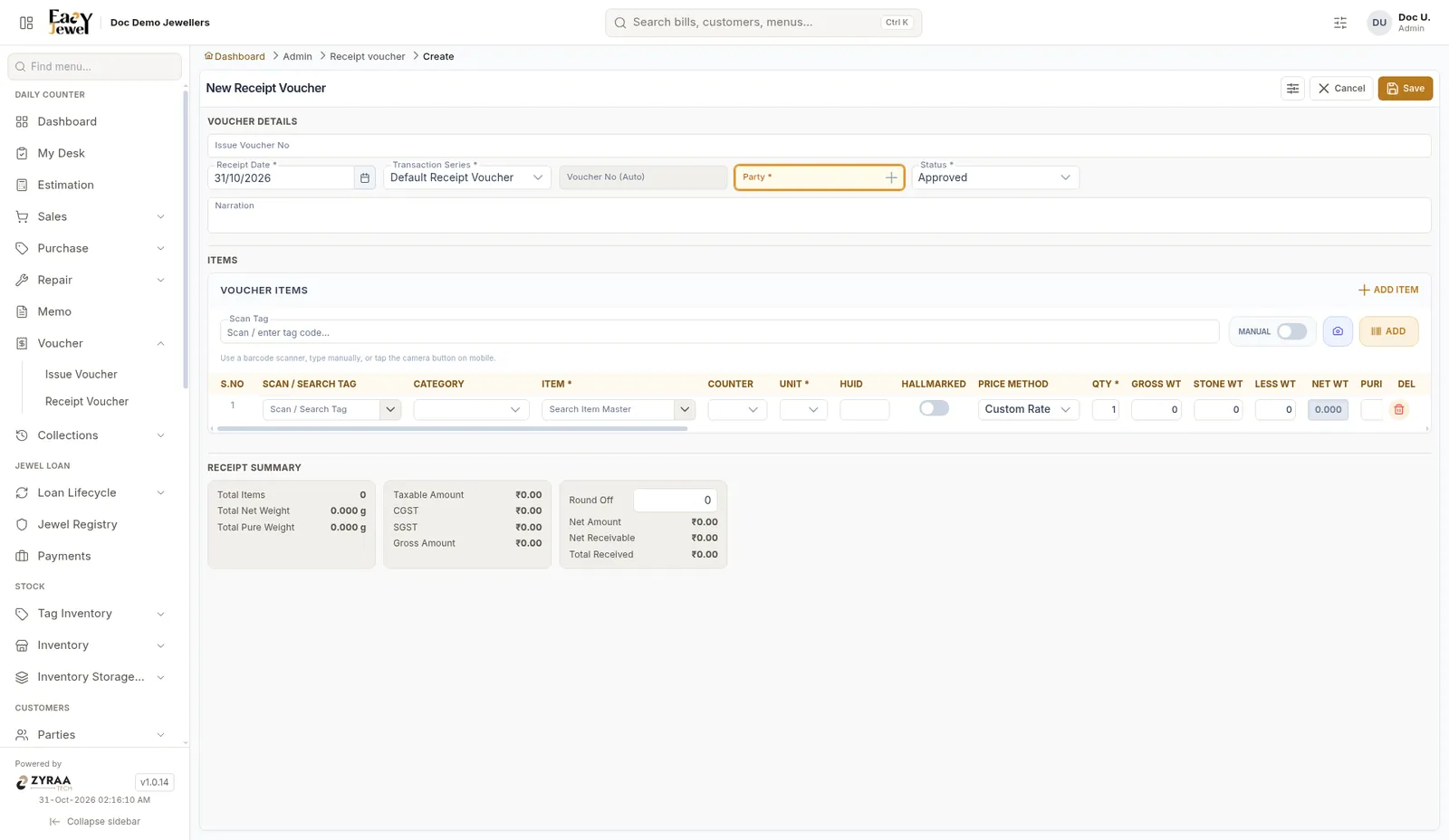The width and height of the screenshot is (1449, 840).
Task: Click the DU user avatar
Action: tap(1379, 23)
